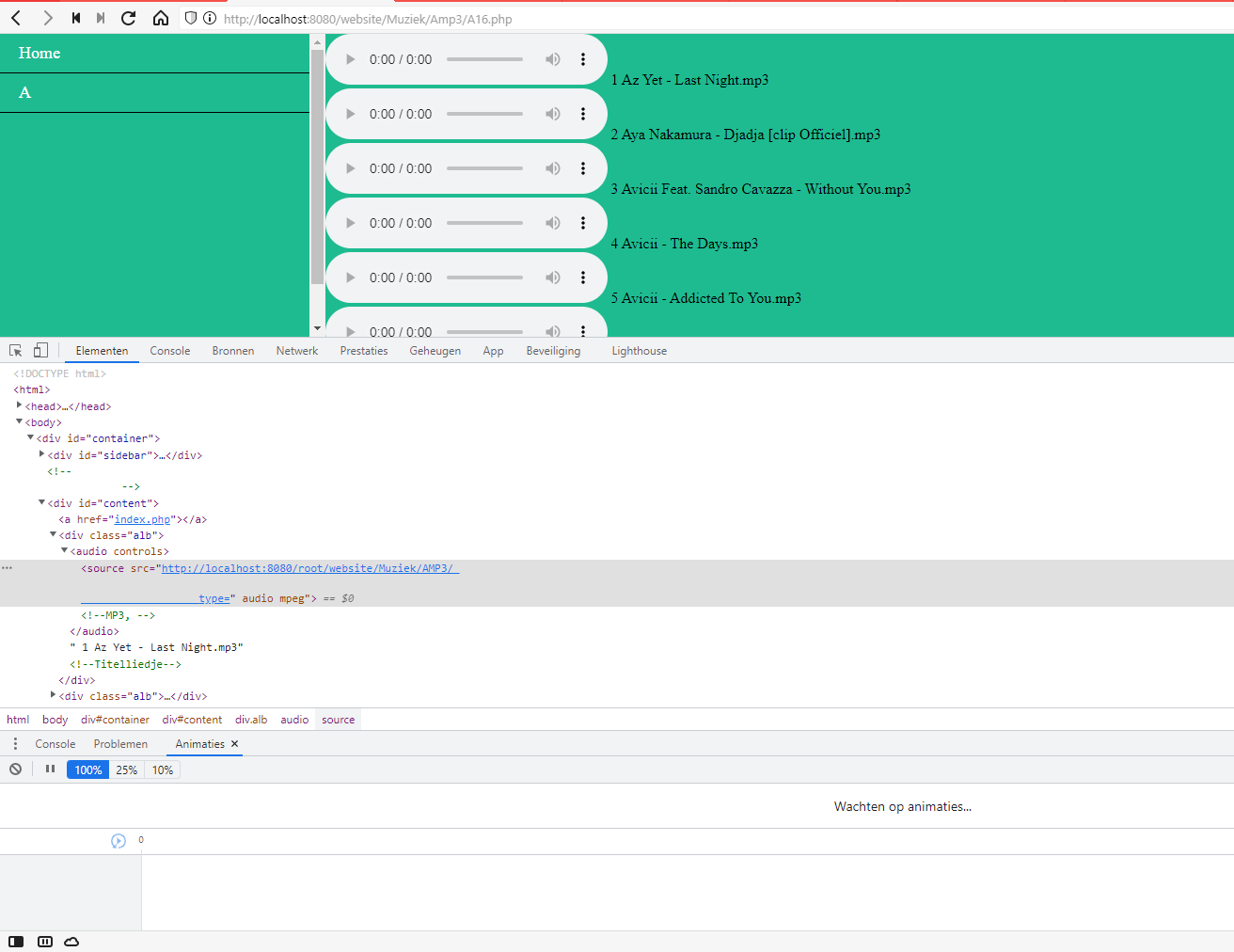Screen dimensions: 1234x952
Task: Collapse the div container node
Action: [30, 437]
